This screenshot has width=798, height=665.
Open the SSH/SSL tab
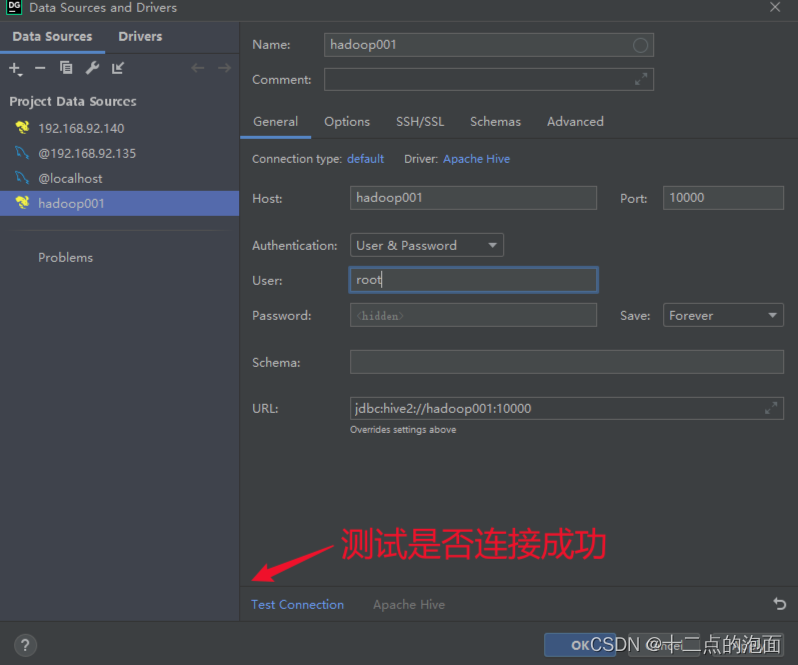(420, 122)
